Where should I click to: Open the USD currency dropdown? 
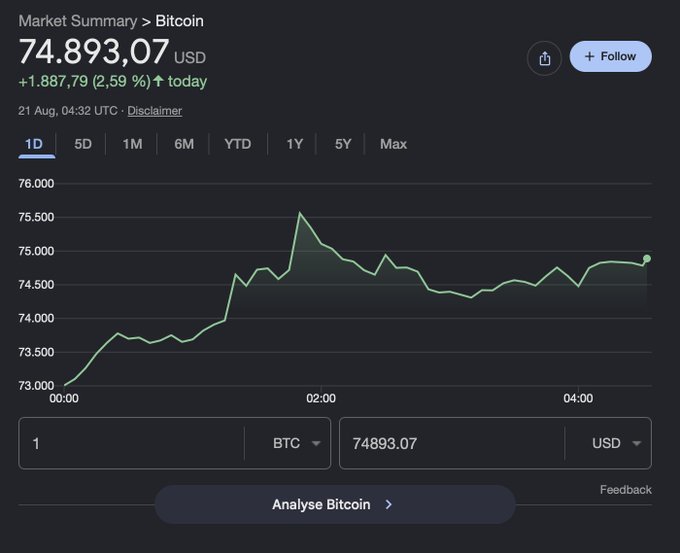(x=616, y=443)
